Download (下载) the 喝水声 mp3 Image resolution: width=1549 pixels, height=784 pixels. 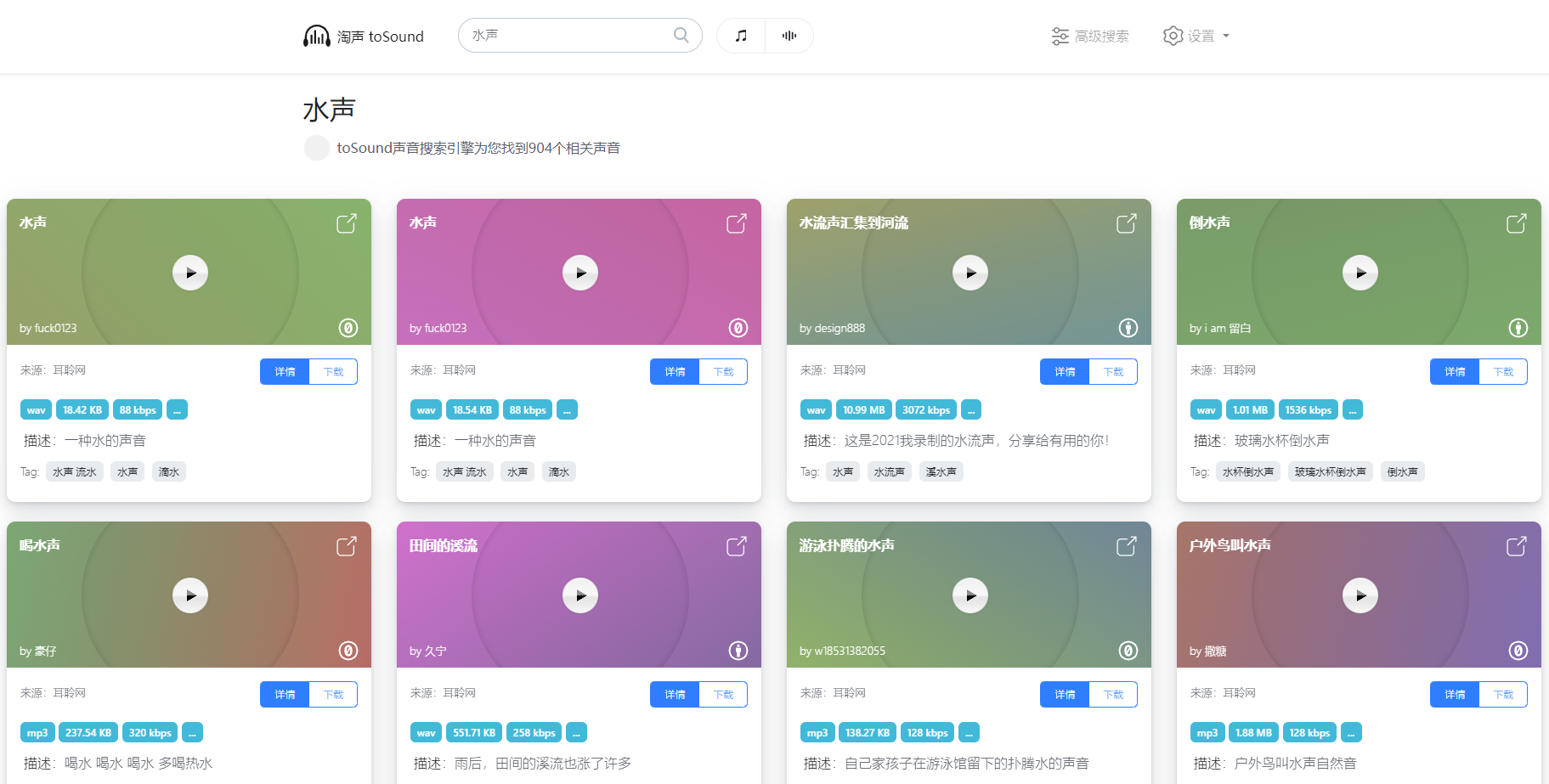coord(333,695)
